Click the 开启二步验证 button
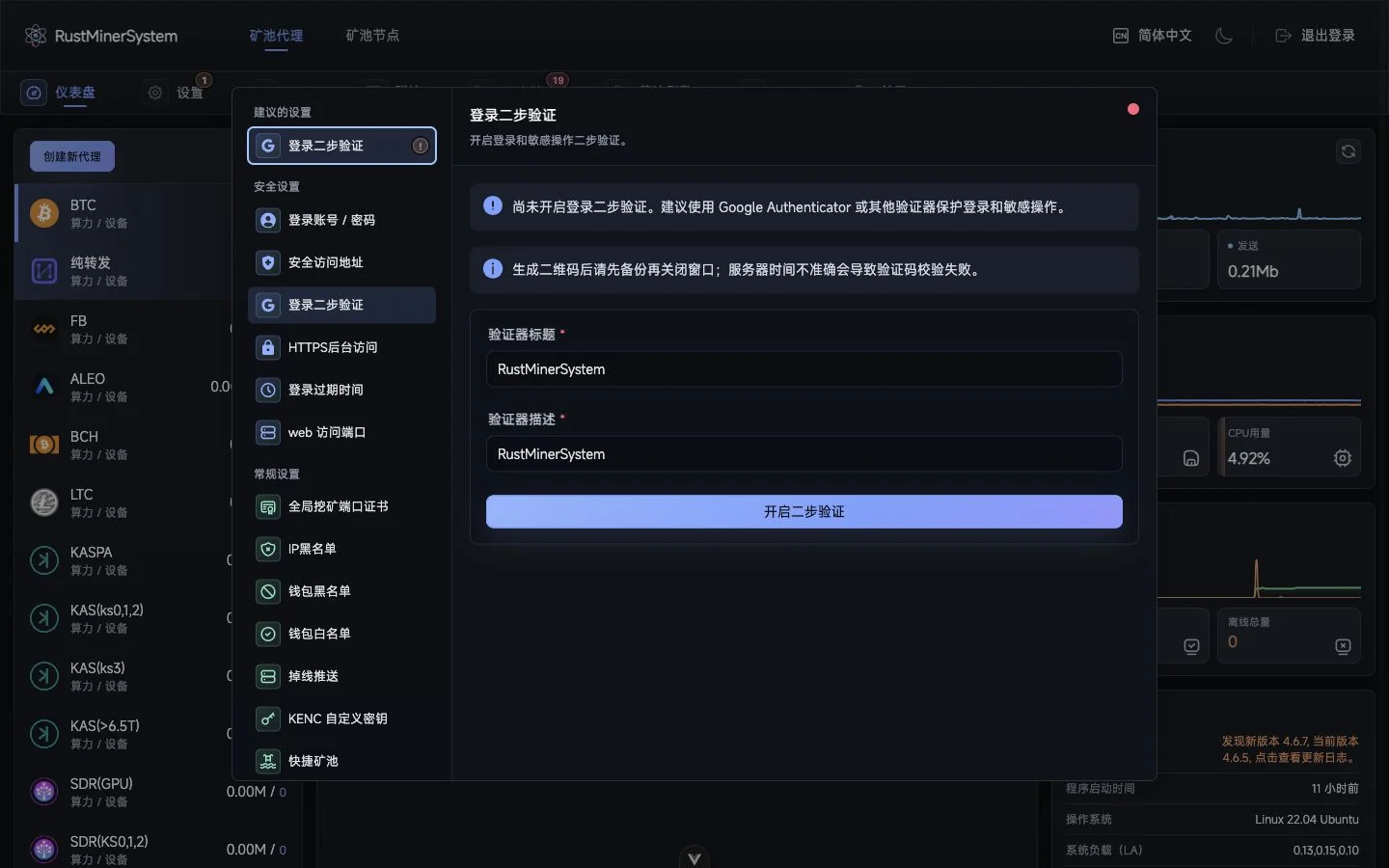 tap(803, 512)
